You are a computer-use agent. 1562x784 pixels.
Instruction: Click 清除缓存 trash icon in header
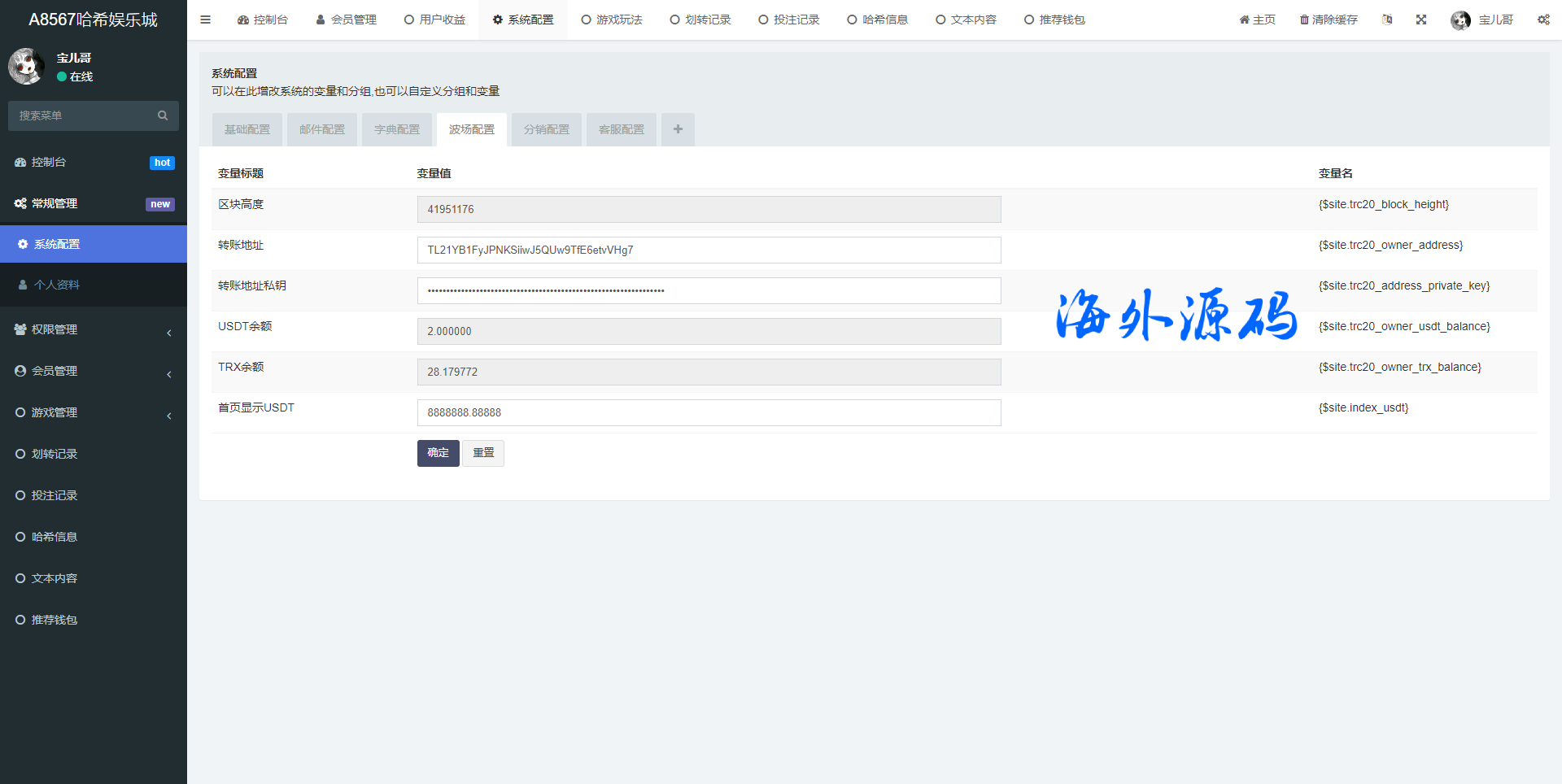coord(1304,20)
